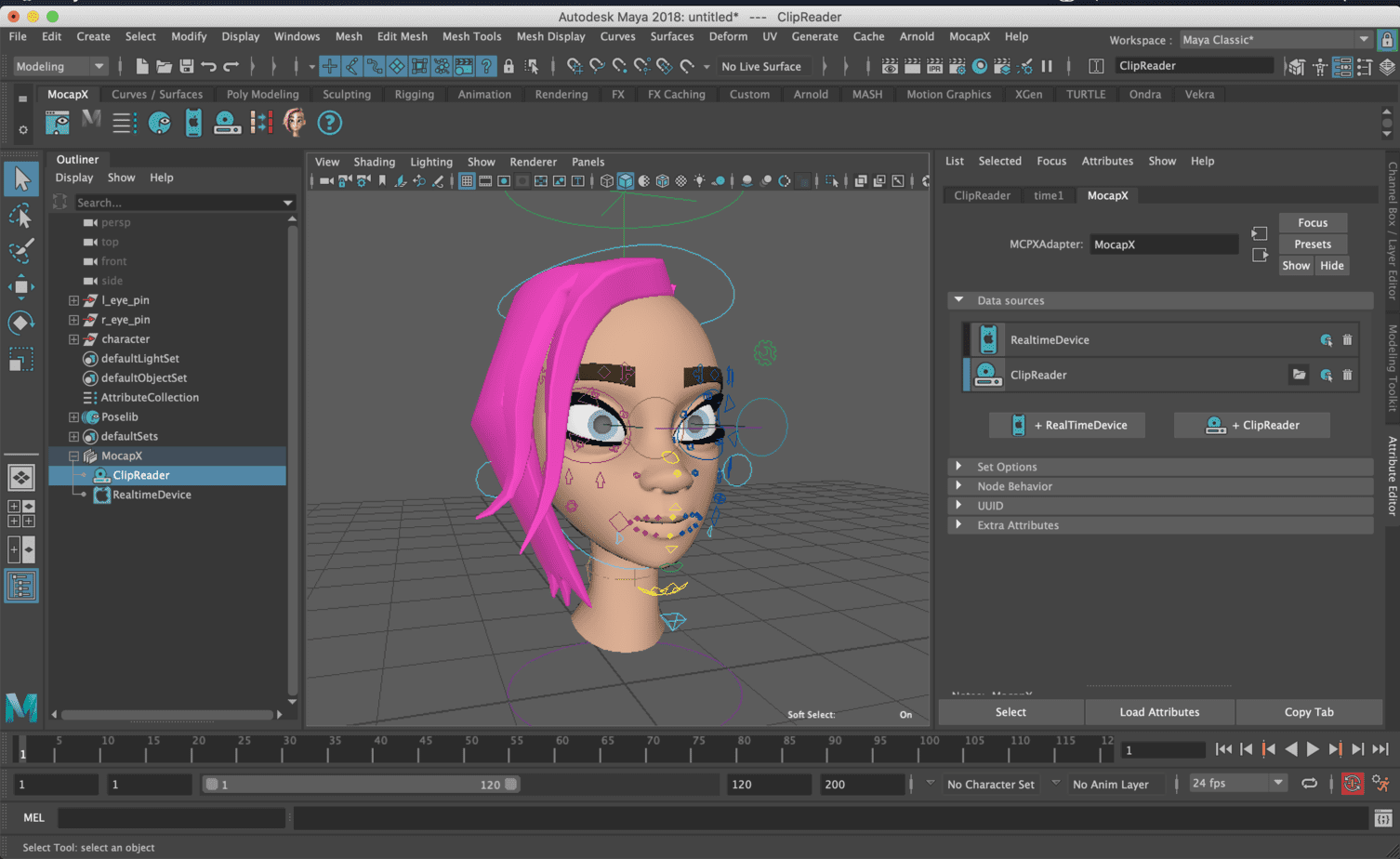This screenshot has height=859, width=1400.
Task: Click the single pane layout icon
Action: [20, 477]
